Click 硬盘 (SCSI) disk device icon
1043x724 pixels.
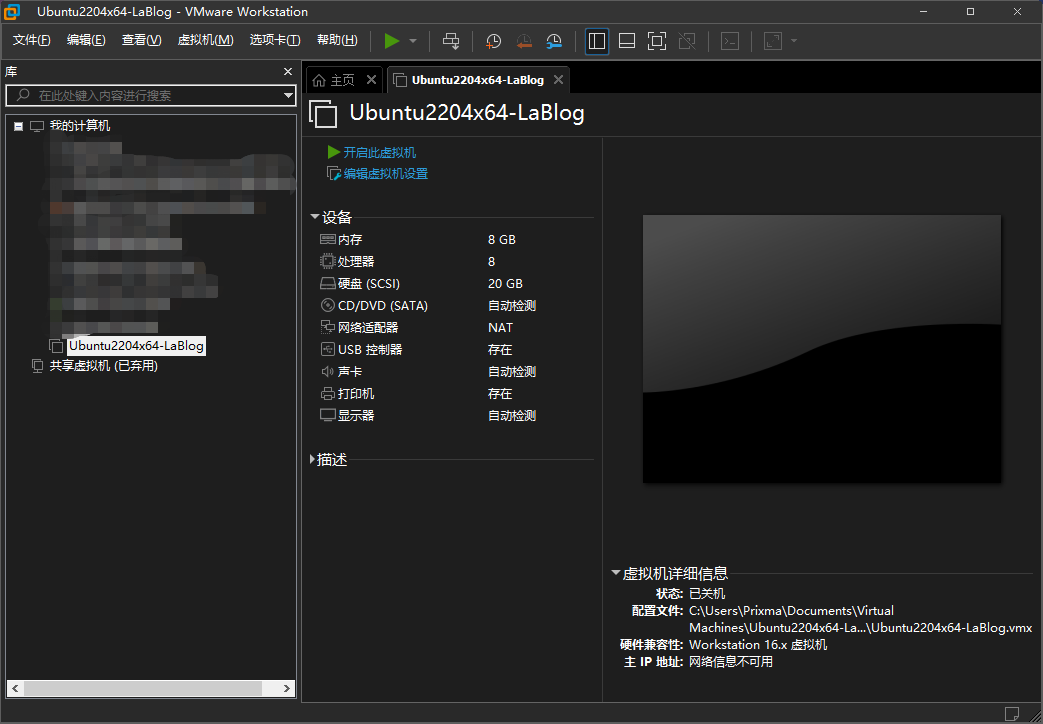pyautogui.click(x=327, y=283)
